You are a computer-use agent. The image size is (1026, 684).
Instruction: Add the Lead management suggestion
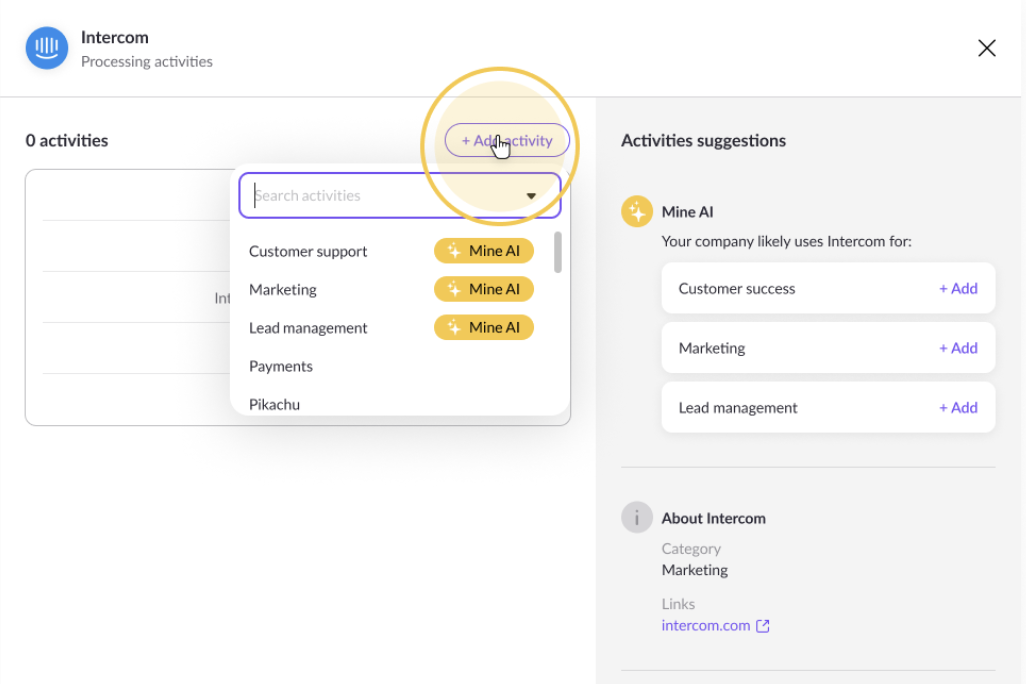(x=958, y=407)
